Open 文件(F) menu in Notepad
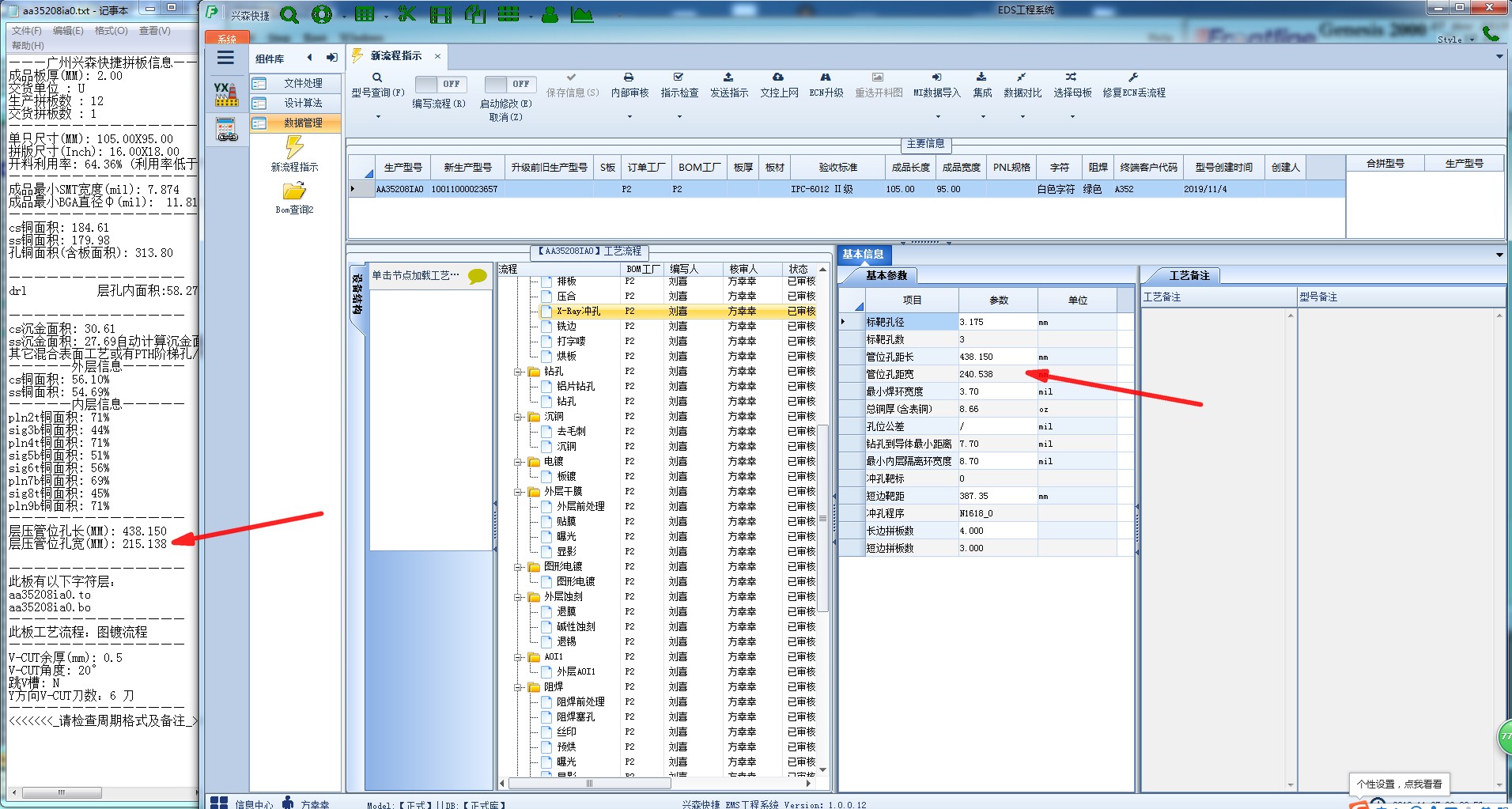This screenshot has width=1512, height=809. click(27, 31)
